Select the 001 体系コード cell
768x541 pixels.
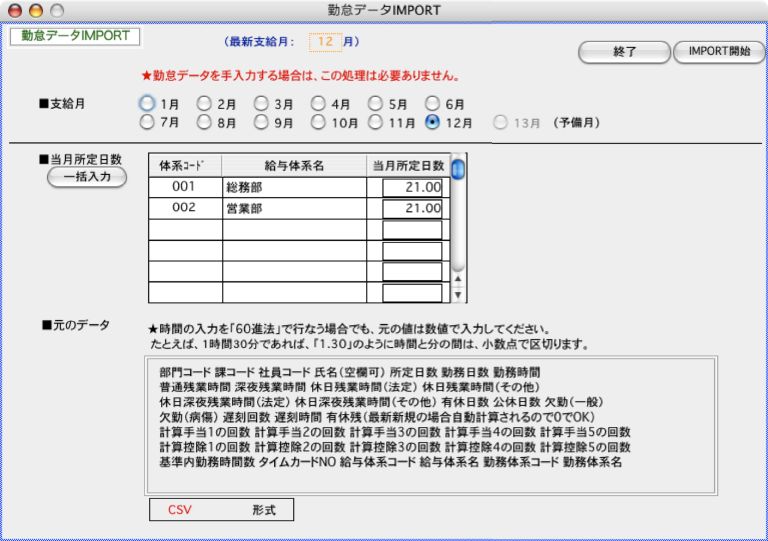click(x=184, y=187)
